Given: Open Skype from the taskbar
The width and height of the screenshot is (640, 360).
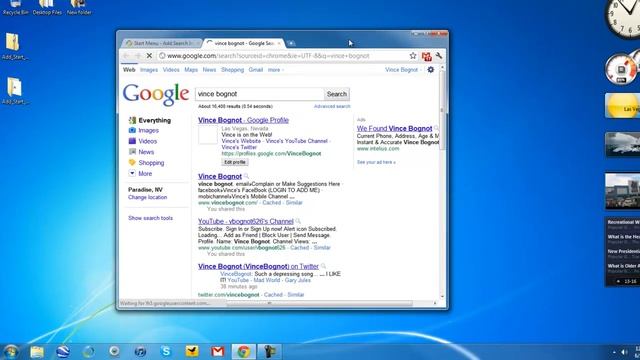Looking at the screenshot, I should [166, 351].
